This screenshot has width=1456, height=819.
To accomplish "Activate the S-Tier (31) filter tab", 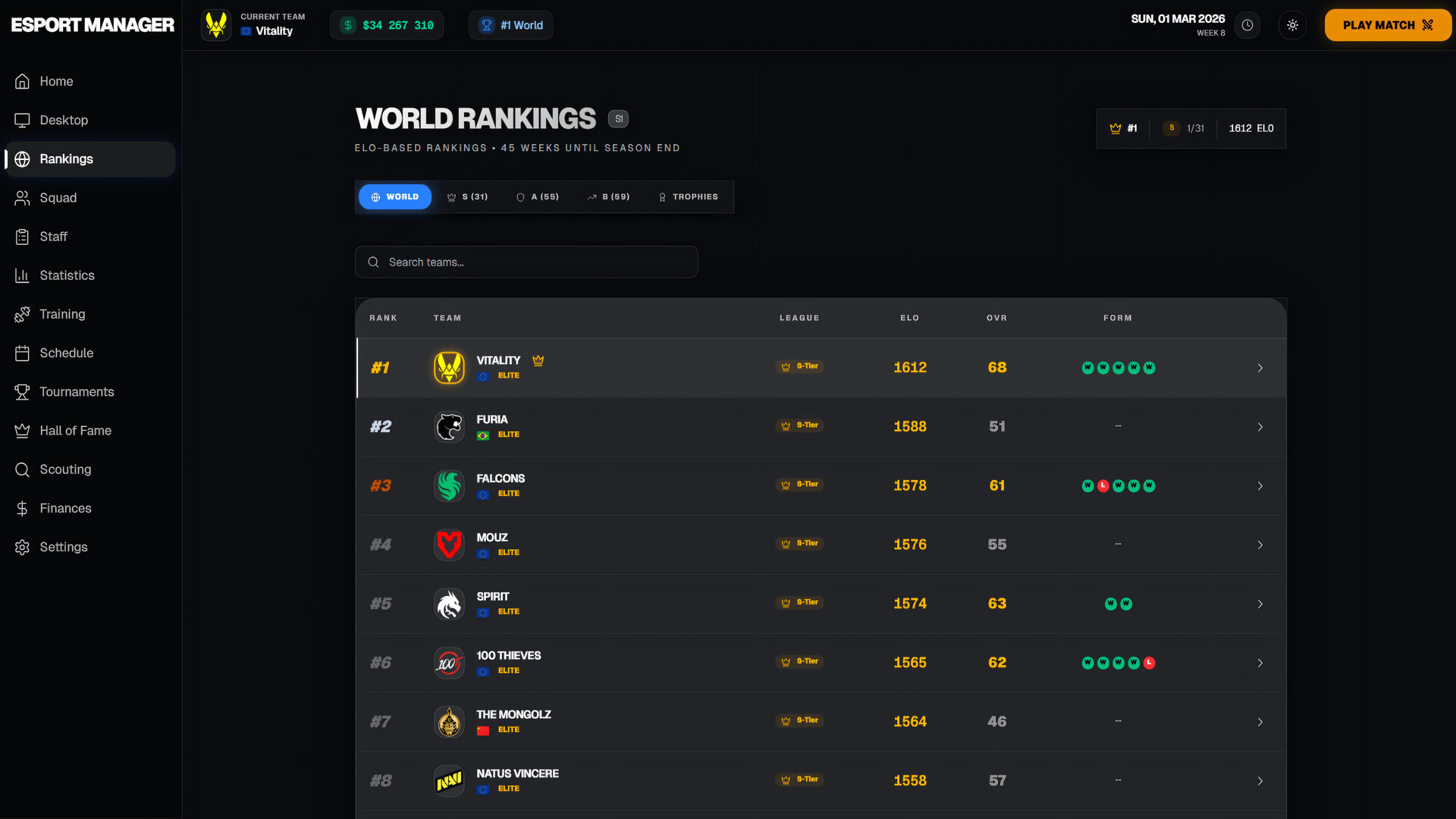I will [x=467, y=196].
